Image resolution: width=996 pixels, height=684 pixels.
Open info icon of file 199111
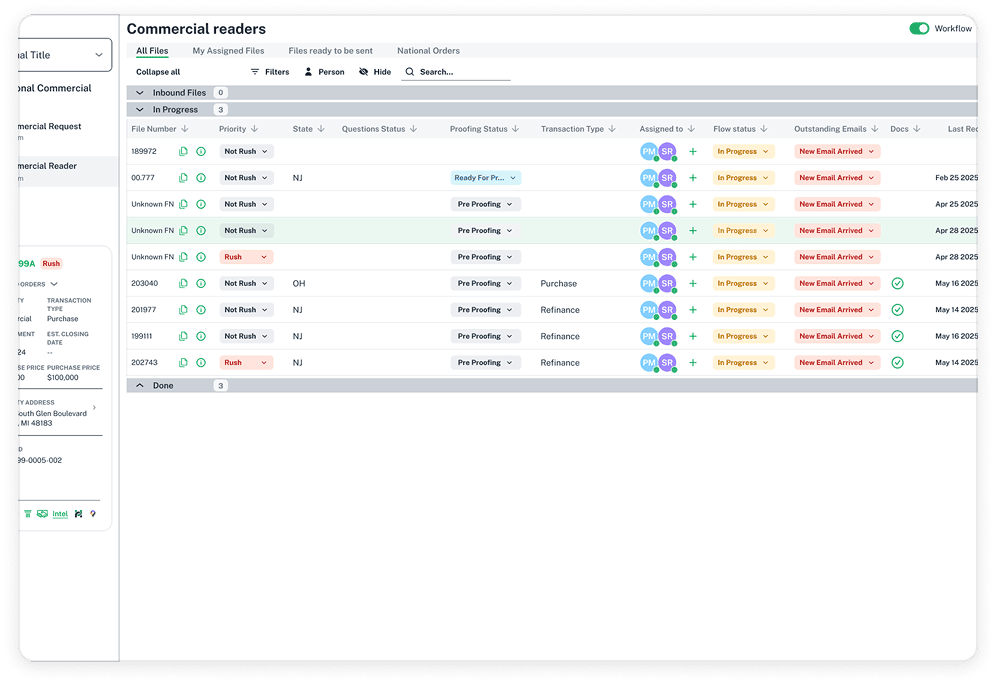pyautogui.click(x=201, y=336)
